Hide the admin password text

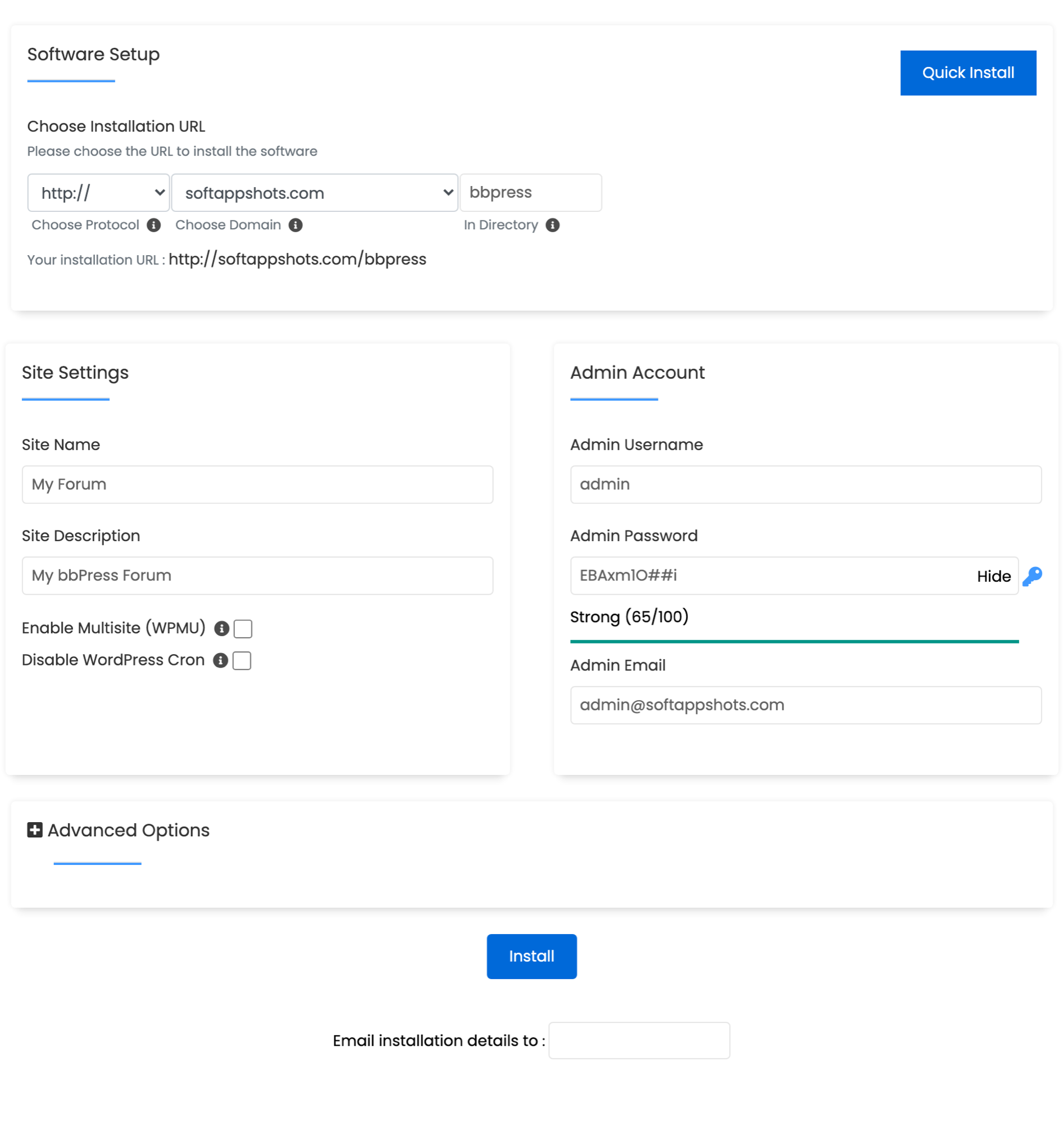[994, 576]
